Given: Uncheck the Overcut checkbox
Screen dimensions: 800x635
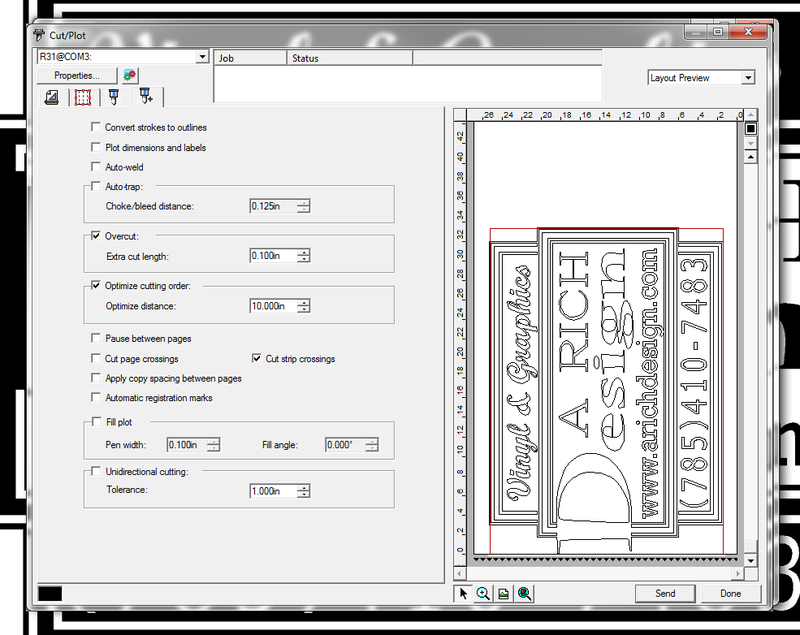Looking at the screenshot, I should (95, 236).
